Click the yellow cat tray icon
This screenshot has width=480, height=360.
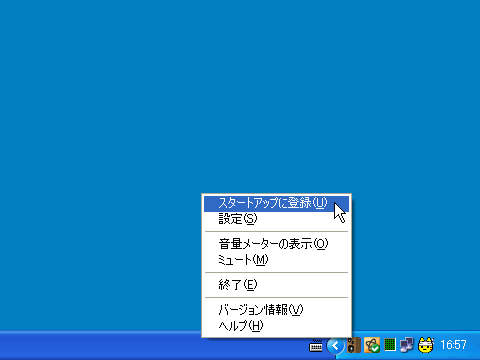coord(426,345)
